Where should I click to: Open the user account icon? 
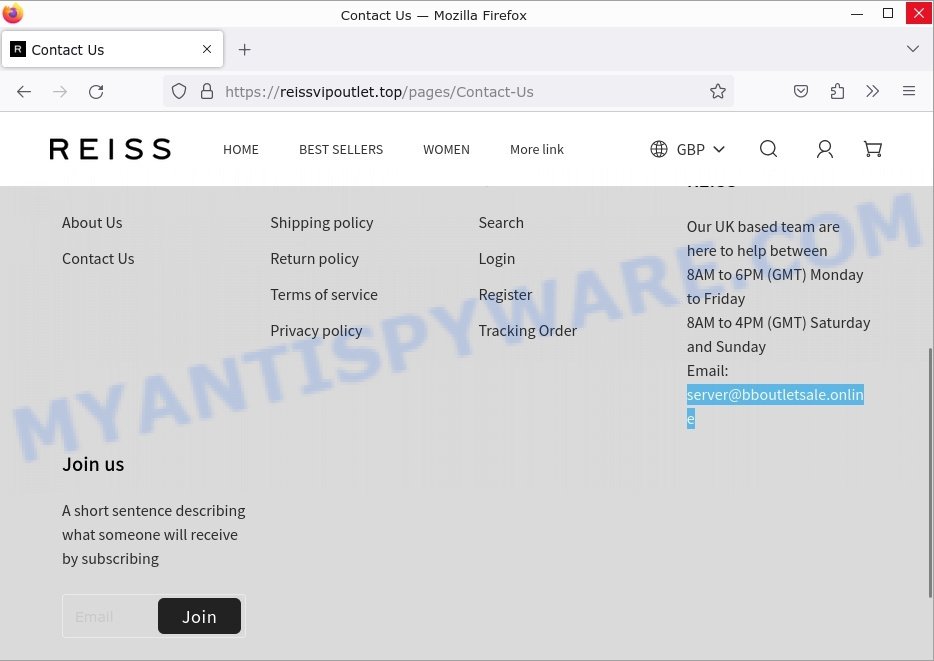pyautogui.click(x=824, y=149)
